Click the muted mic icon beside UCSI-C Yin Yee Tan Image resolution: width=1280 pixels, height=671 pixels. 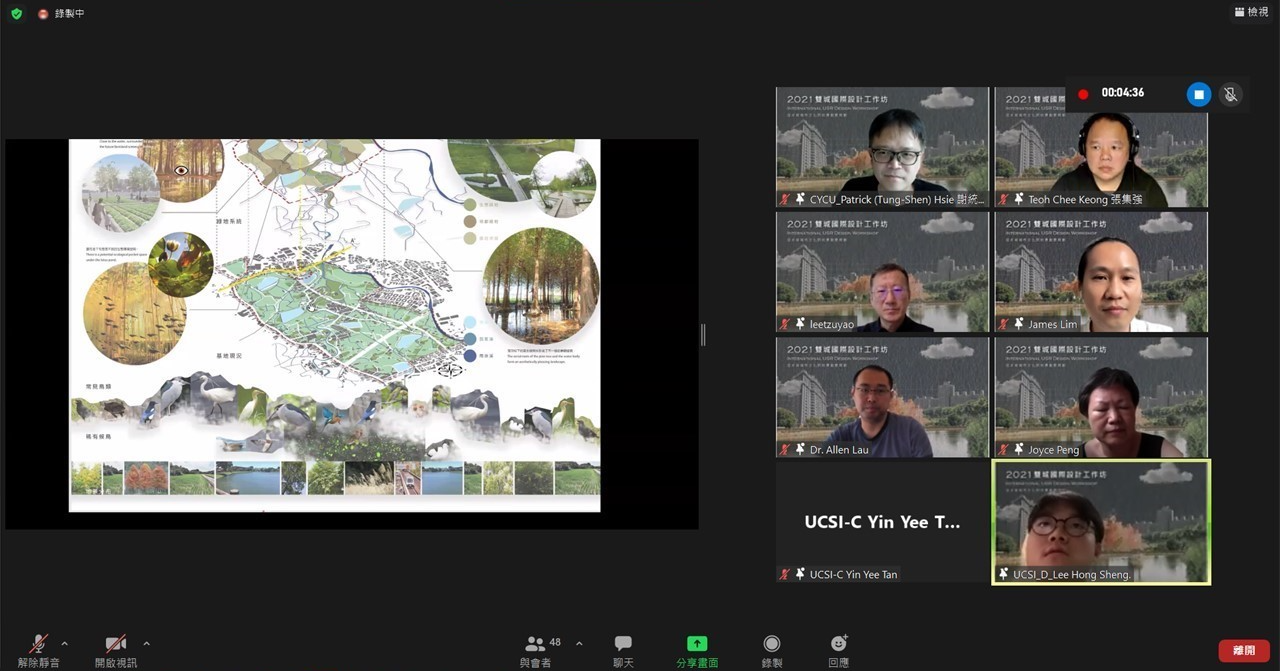tap(785, 574)
